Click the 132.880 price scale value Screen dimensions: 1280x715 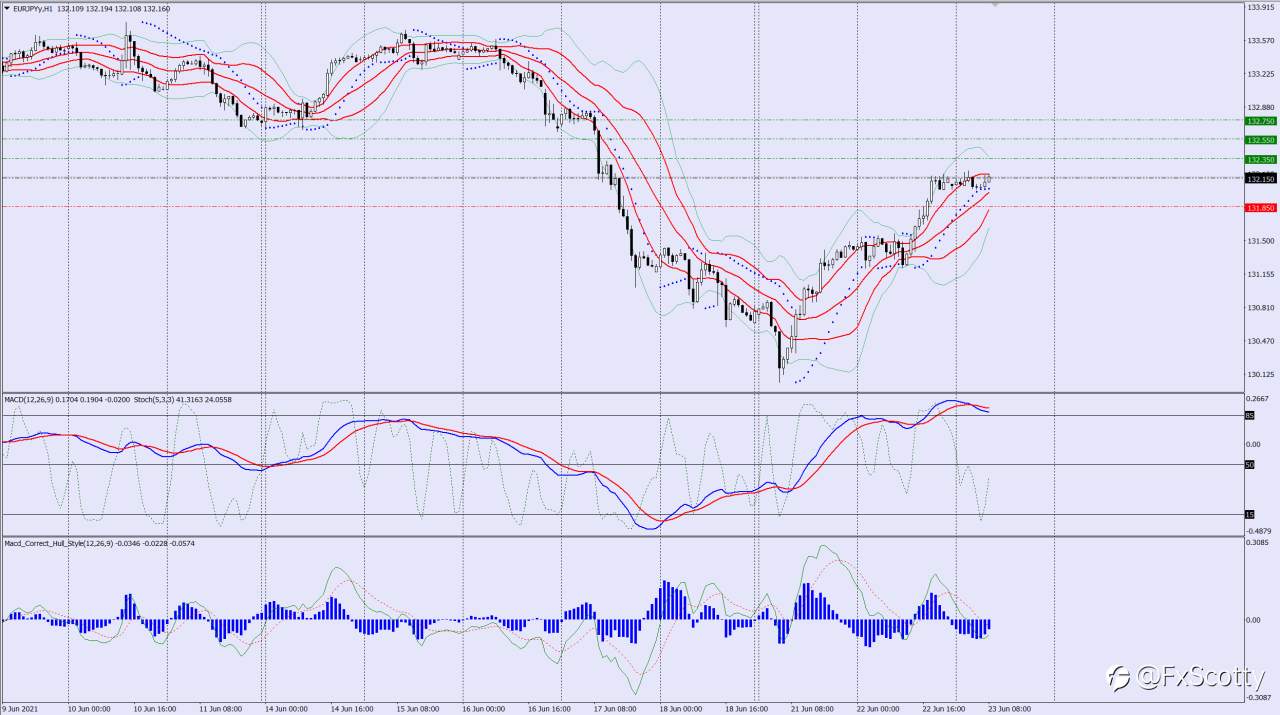[x=1261, y=107]
